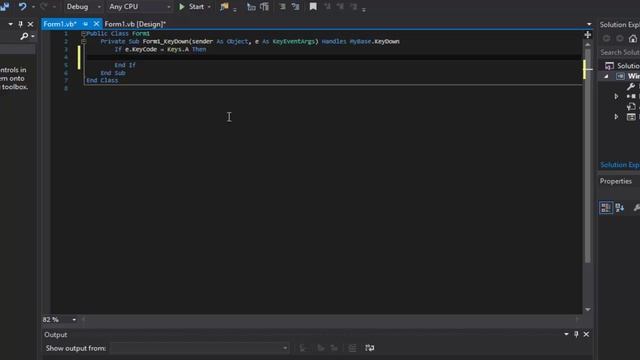The height and width of the screenshot is (360, 640).
Task: Open the 82 % zoom dropdown
Action: (74, 320)
